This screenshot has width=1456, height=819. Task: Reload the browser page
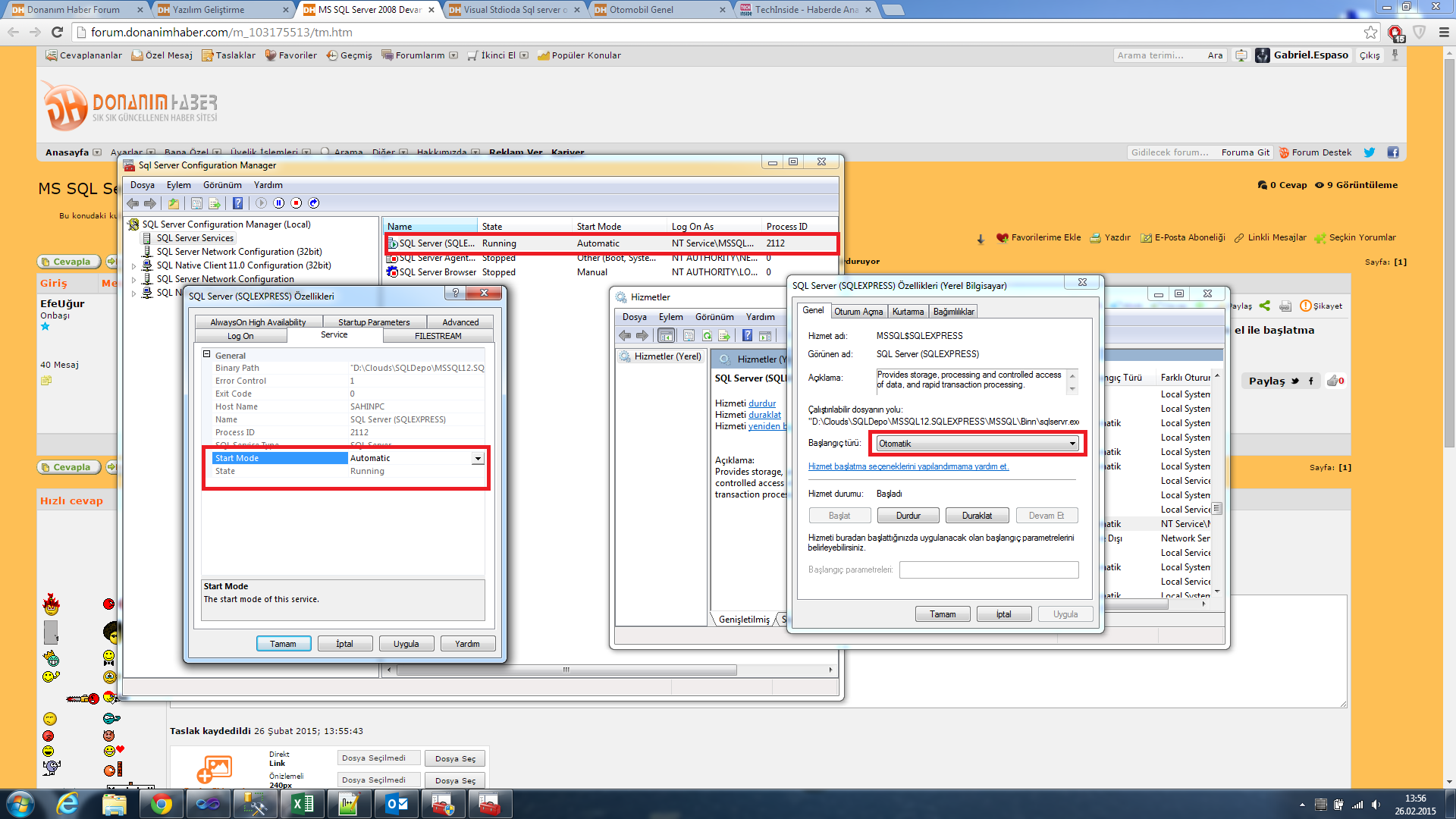click(x=57, y=32)
